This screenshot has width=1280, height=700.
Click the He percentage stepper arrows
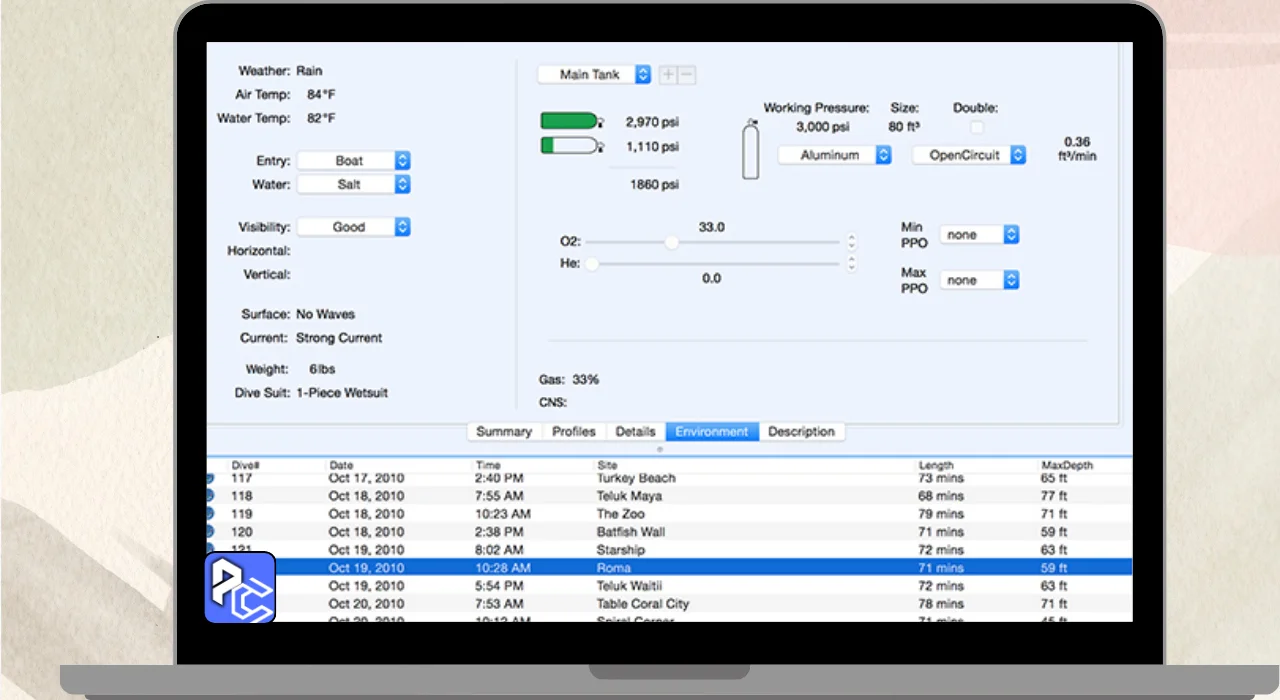pos(851,264)
